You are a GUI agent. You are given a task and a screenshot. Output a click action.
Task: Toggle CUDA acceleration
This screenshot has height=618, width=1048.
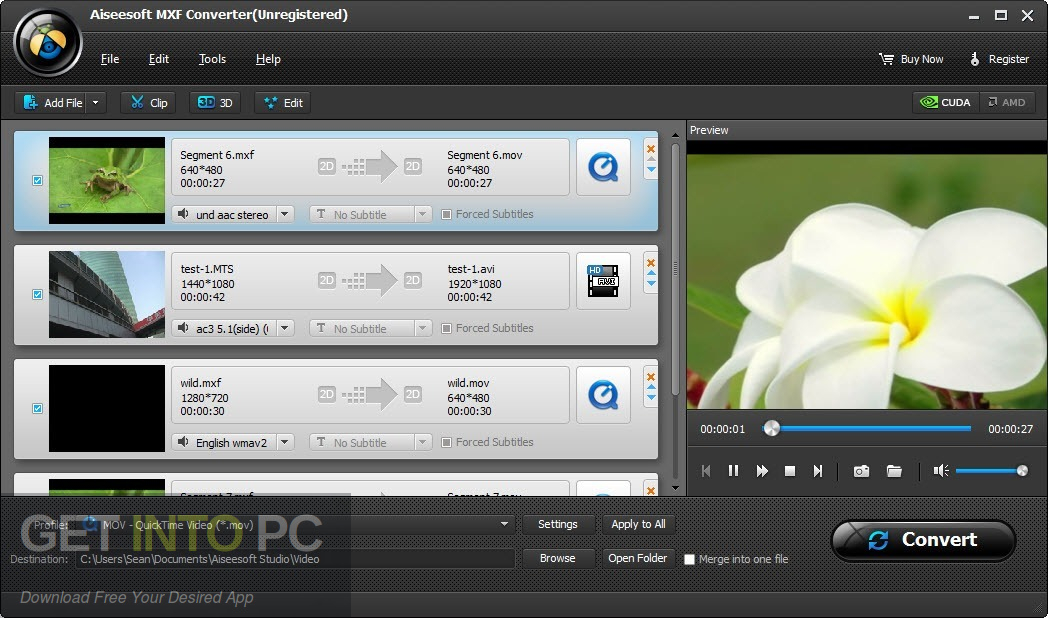click(x=945, y=102)
